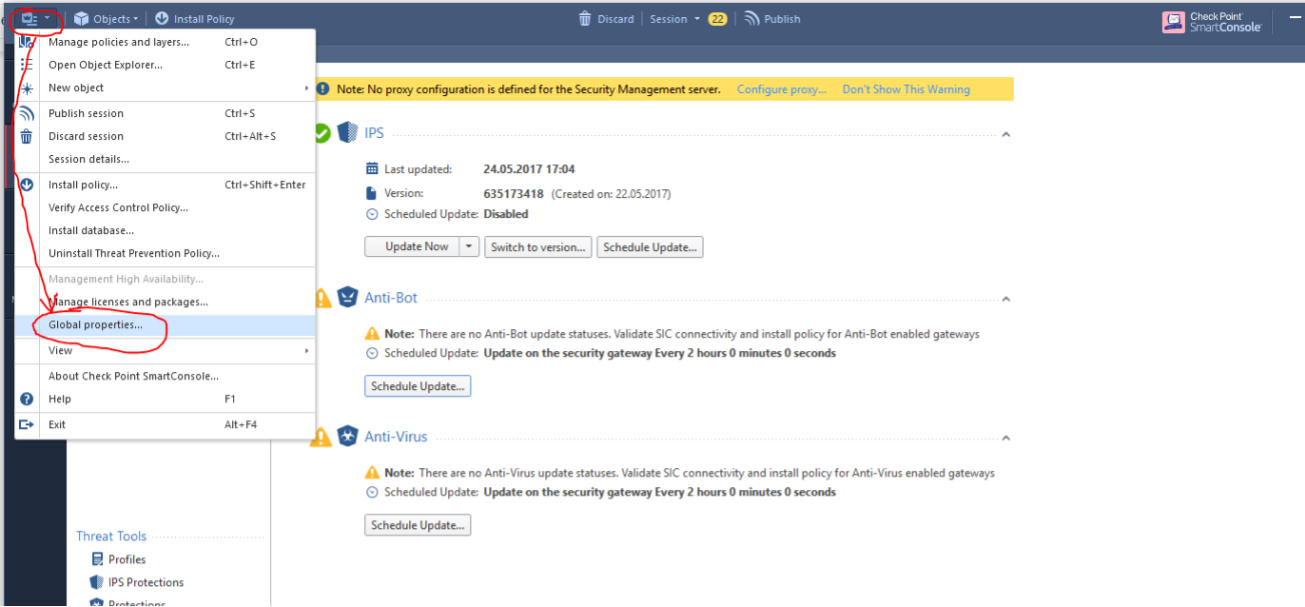Open the Session dropdown
Screen dimensions: 1305x607
coord(675,19)
